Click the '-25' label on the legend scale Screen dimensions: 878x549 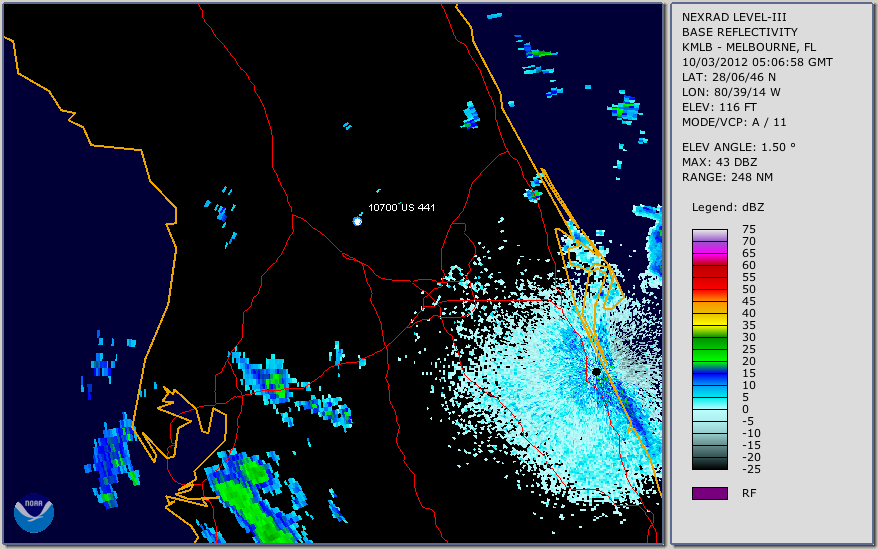click(x=751, y=469)
